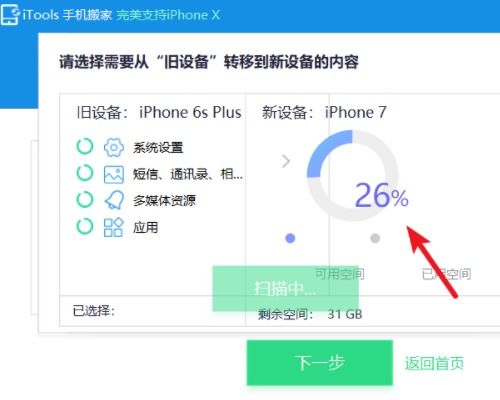This screenshot has height=400, width=500.
Task: Toggle the 系统设置 selection circle
Action: (x=85, y=146)
